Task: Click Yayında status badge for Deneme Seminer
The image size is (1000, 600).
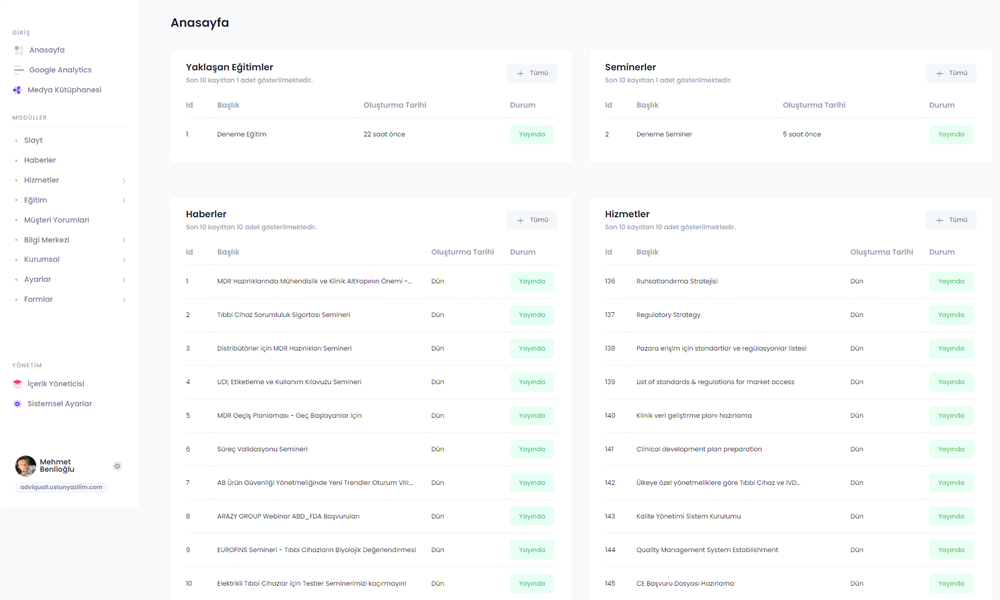Action: tap(950, 134)
